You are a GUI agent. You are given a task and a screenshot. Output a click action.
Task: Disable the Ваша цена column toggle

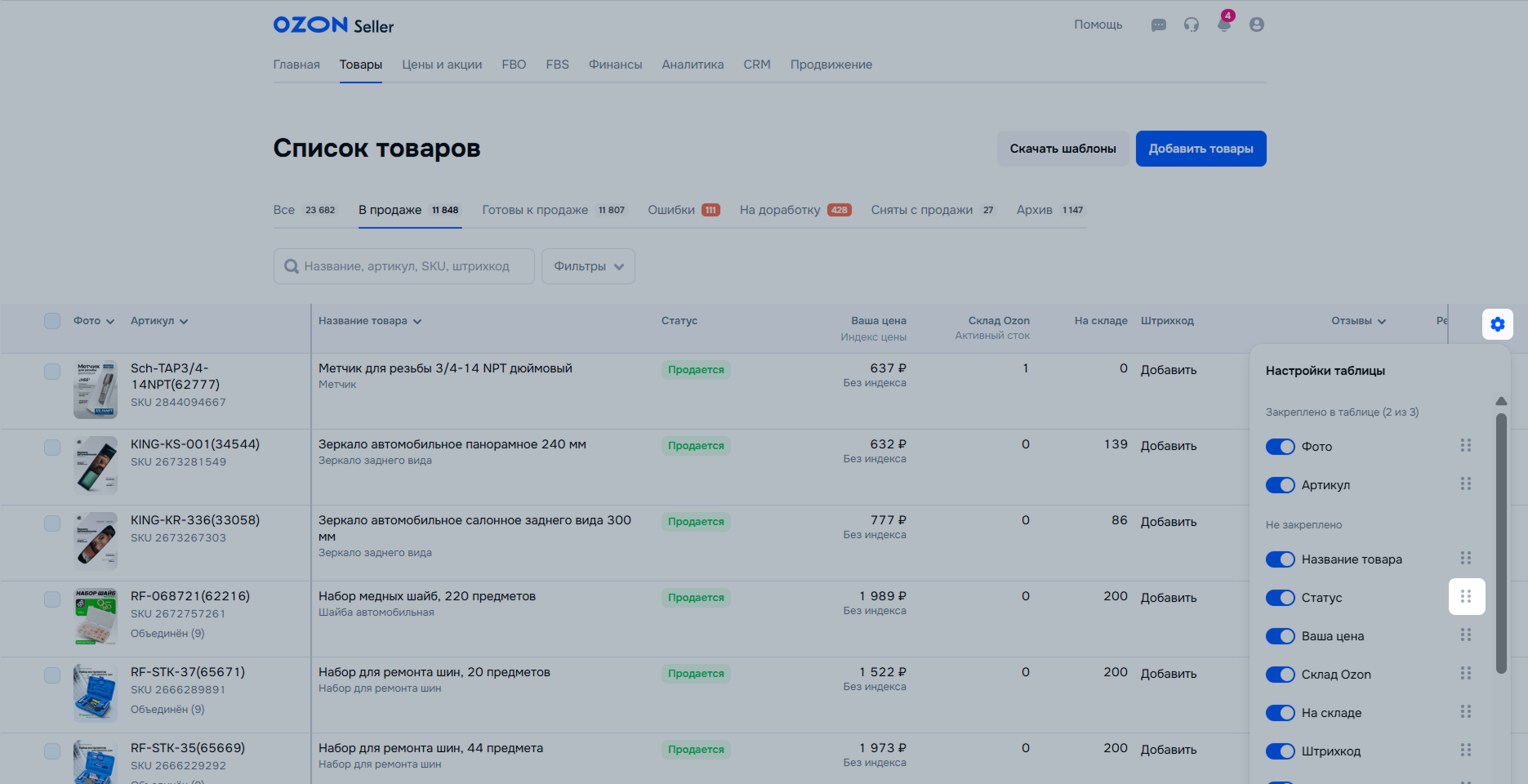click(x=1280, y=636)
